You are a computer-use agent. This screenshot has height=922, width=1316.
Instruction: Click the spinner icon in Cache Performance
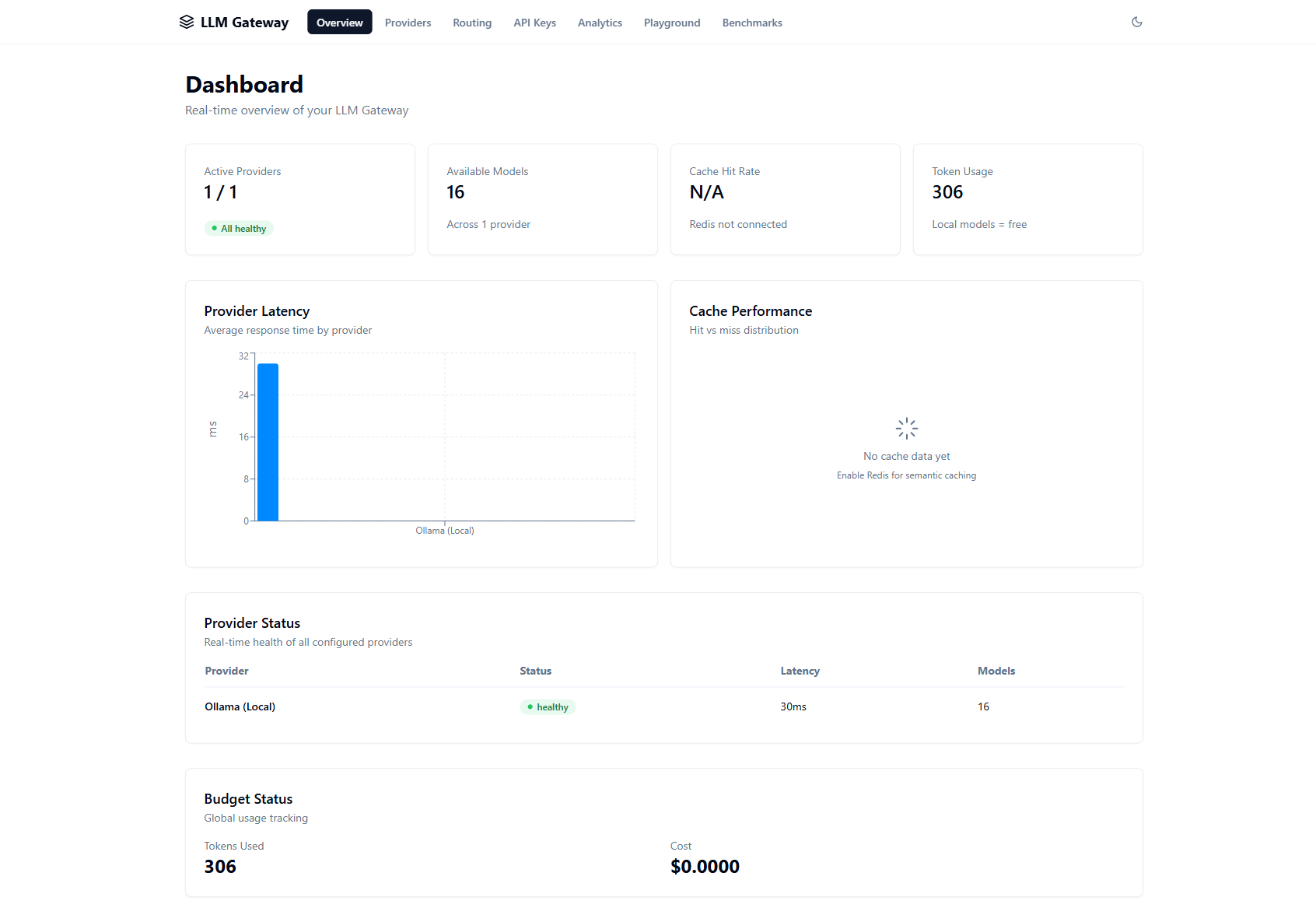click(x=906, y=428)
